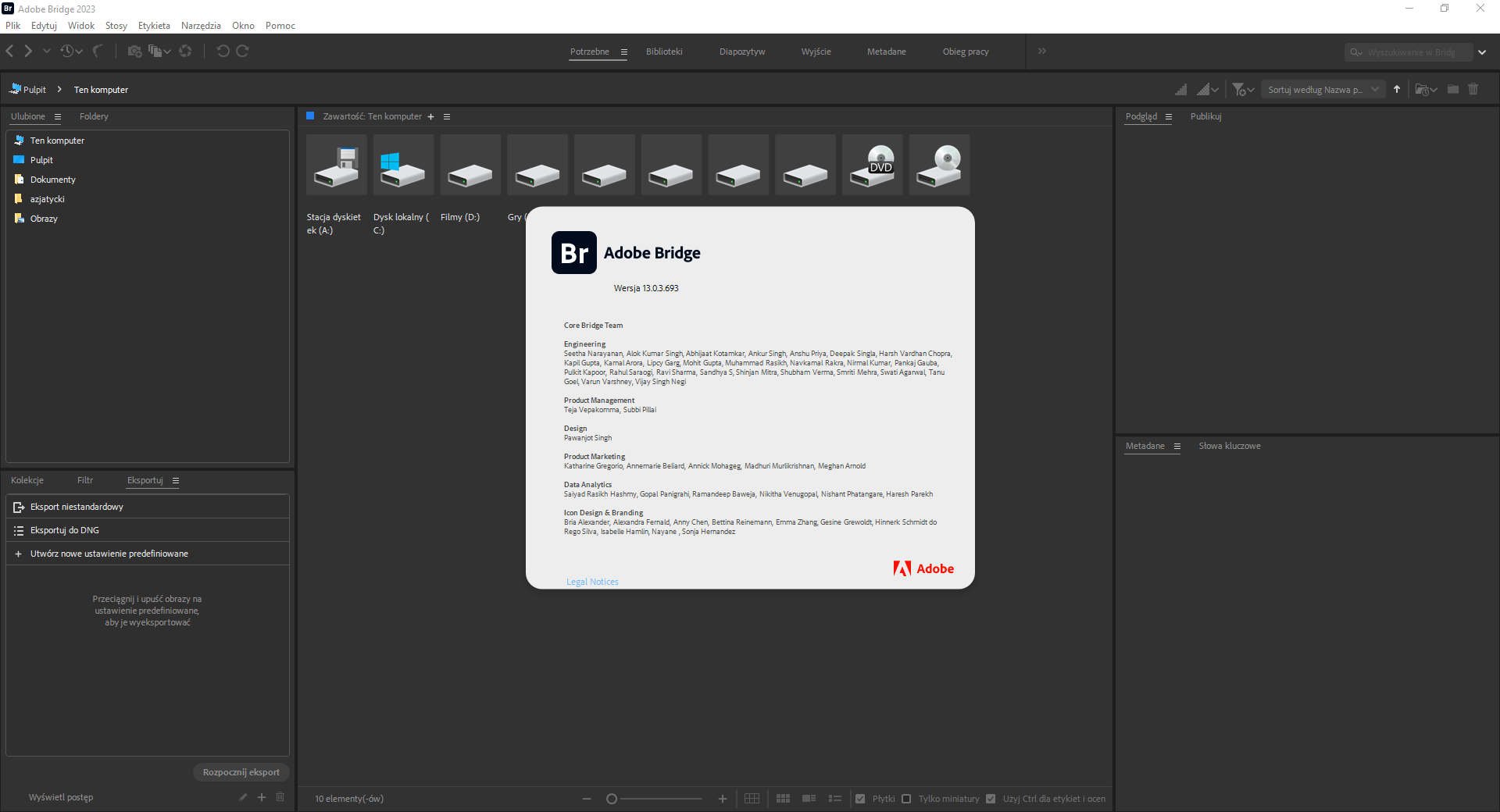Open the Potrzebne workspace options menu
This screenshot has width=1500, height=812.
[x=624, y=52]
